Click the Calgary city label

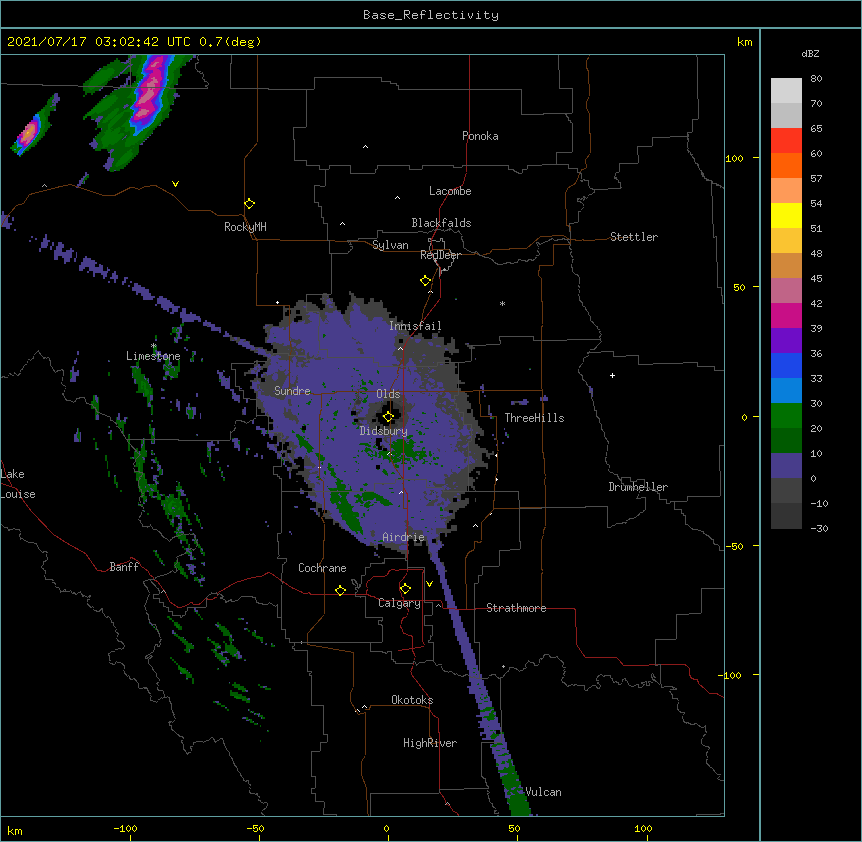tap(399, 603)
